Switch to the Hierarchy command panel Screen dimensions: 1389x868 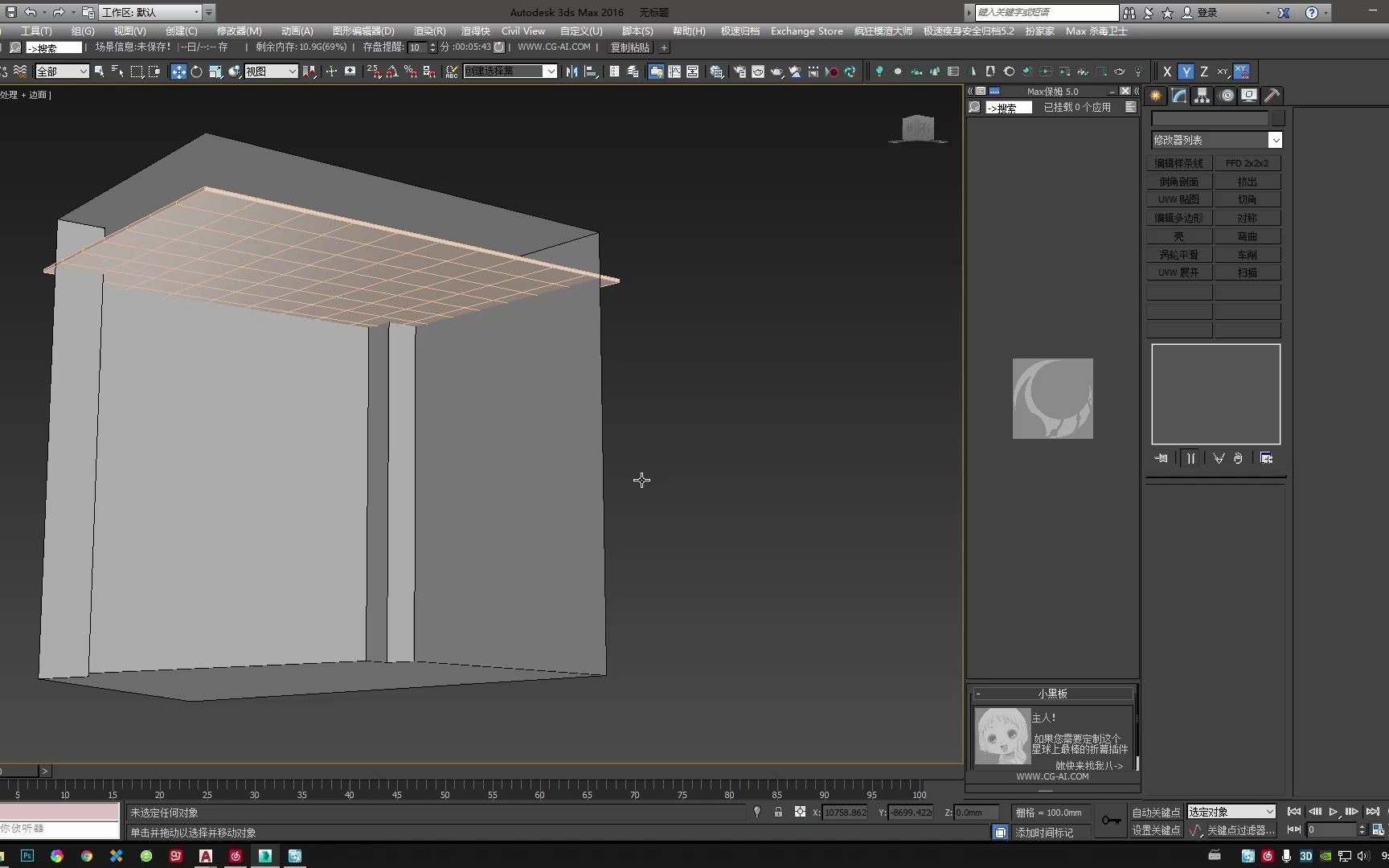[1202, 96]
